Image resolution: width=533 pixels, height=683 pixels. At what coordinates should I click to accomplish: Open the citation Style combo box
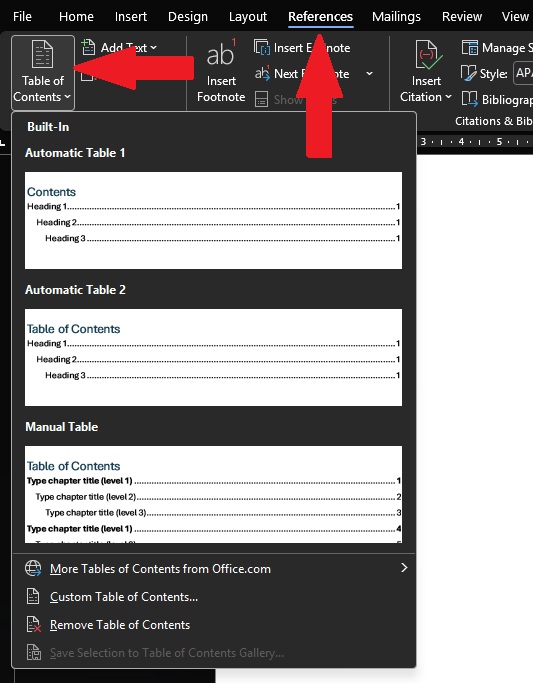[x=523, y=73]
